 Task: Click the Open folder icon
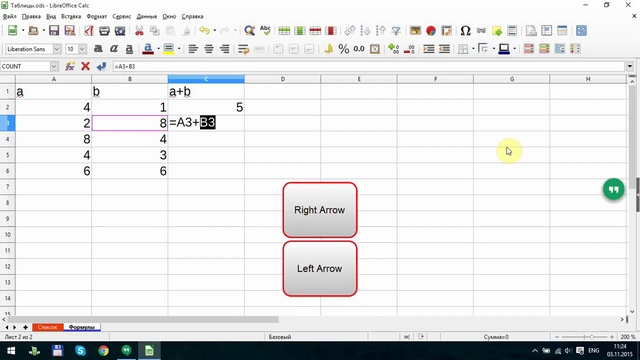(33, 31)
